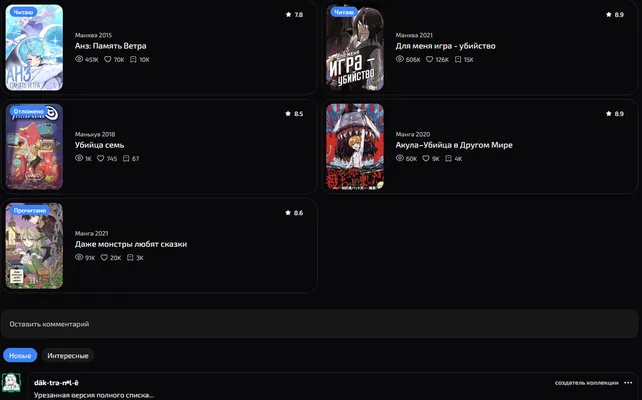The width and height of the screenshot is (642, 400).
Task: Open the title Акула-Убийца в Другом Мире
Action: (454, 145)
